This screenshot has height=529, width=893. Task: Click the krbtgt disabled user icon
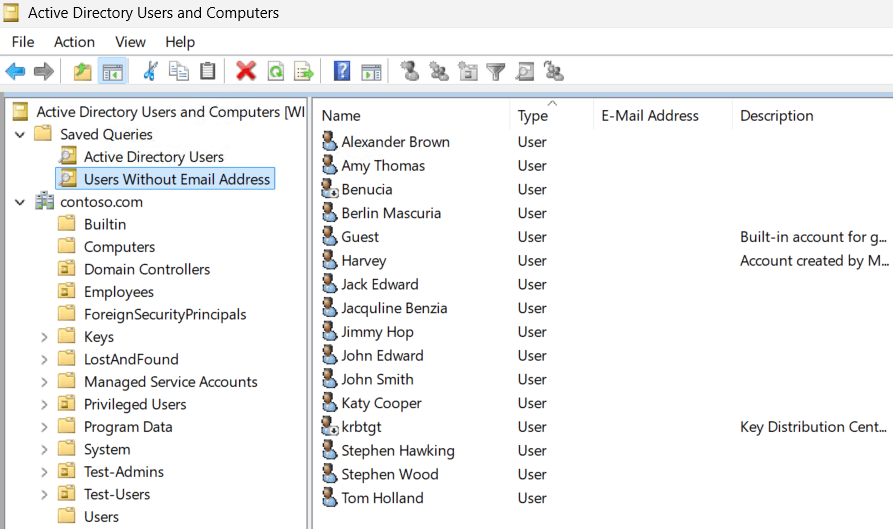(330, 426)
